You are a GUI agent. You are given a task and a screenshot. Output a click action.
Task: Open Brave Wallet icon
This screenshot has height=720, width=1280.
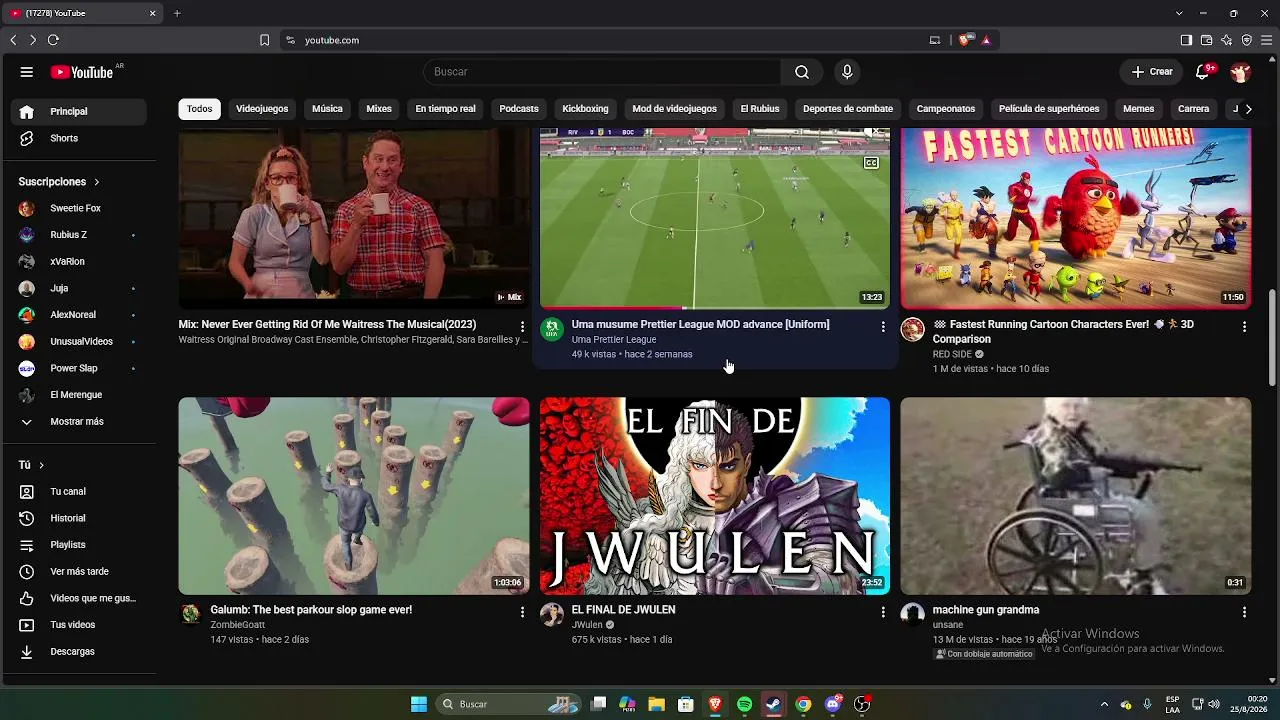1206,40
